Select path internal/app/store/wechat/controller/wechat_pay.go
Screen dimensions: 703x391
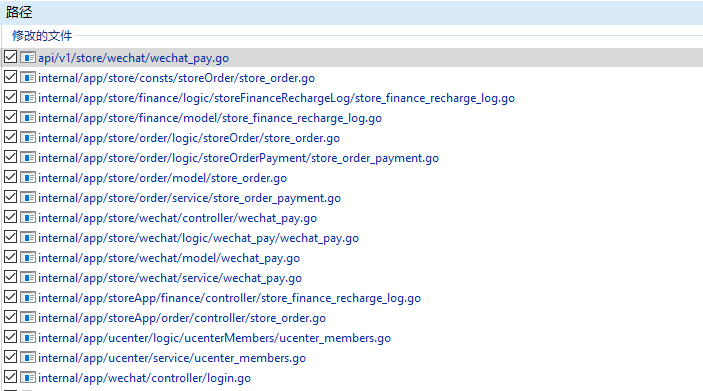(178, 218)
